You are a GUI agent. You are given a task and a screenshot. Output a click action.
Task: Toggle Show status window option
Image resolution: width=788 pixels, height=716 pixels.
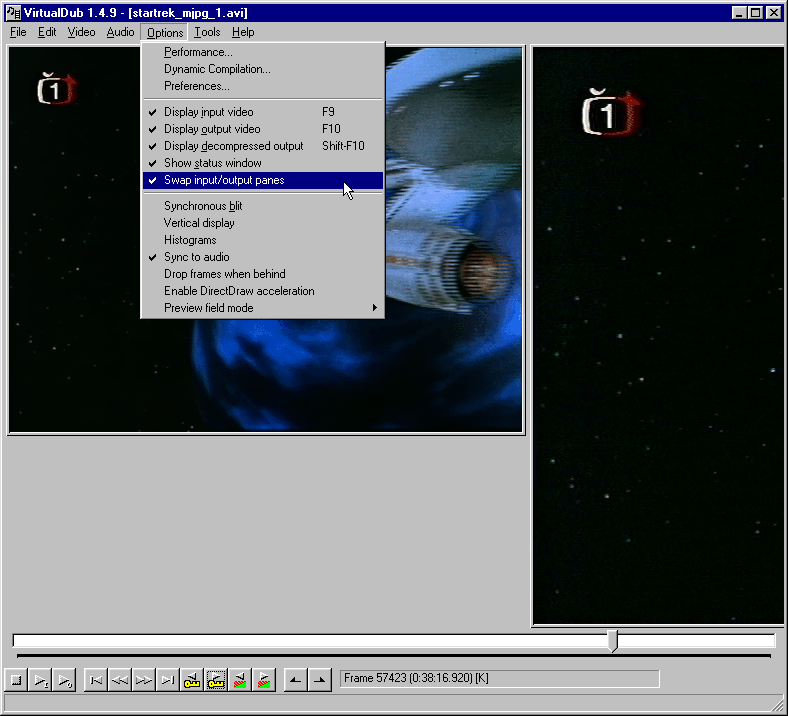(x=263, y=163)
